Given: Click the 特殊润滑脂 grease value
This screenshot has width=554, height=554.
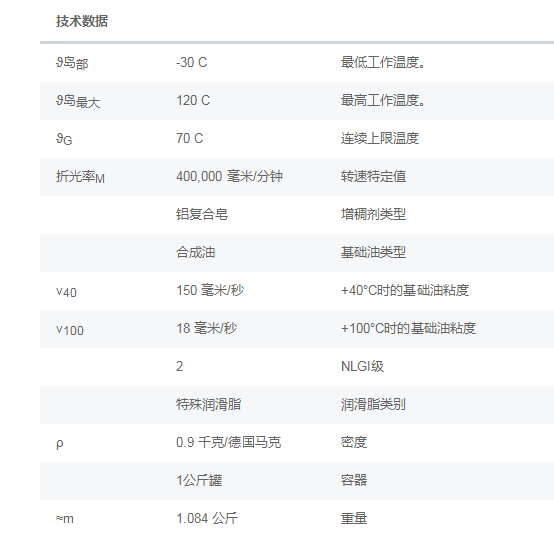Looking at the screenshot, I should pyautogui.click(x=208, y=404).
